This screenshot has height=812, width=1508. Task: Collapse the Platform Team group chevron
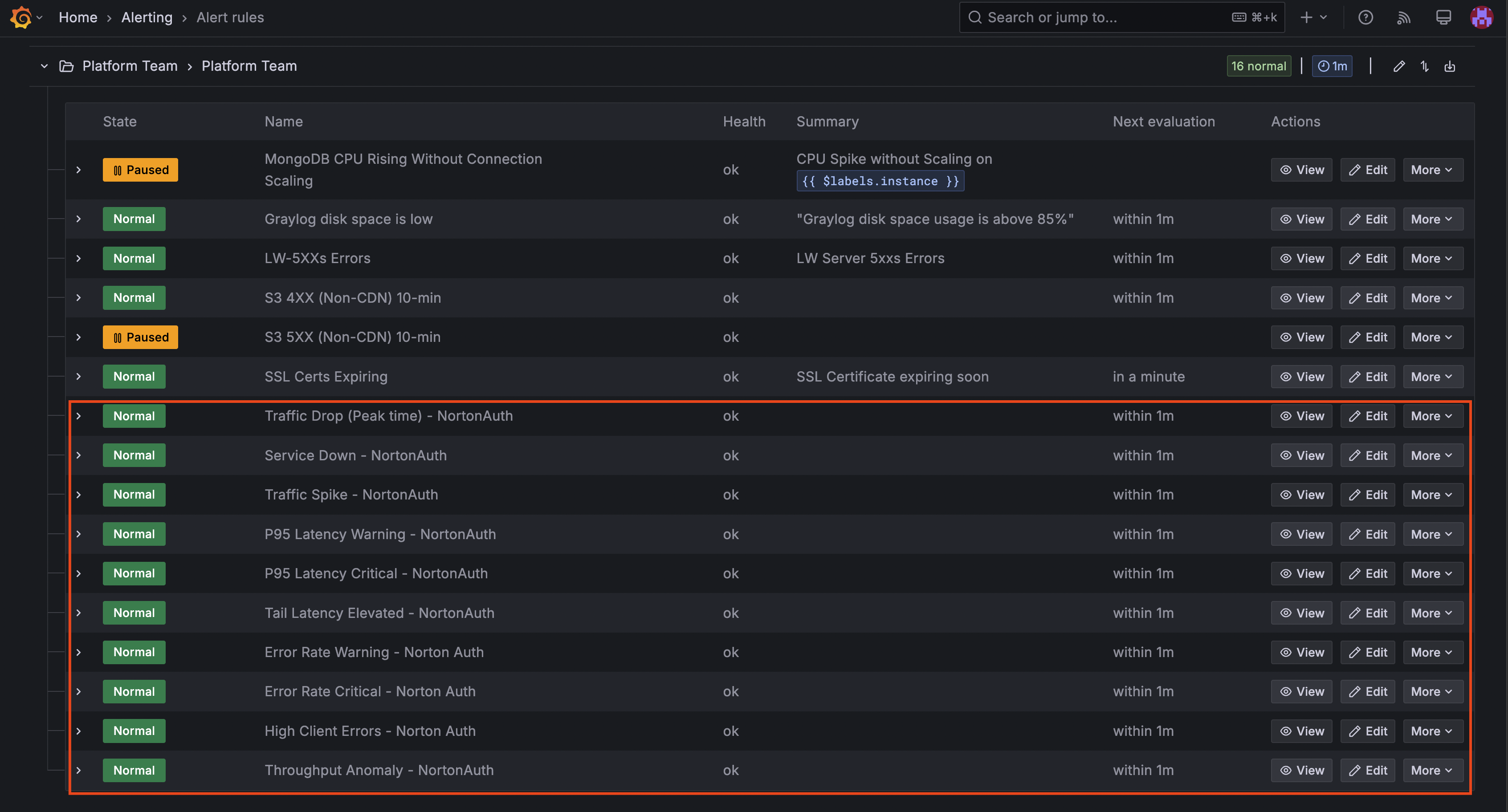(44, 66)
